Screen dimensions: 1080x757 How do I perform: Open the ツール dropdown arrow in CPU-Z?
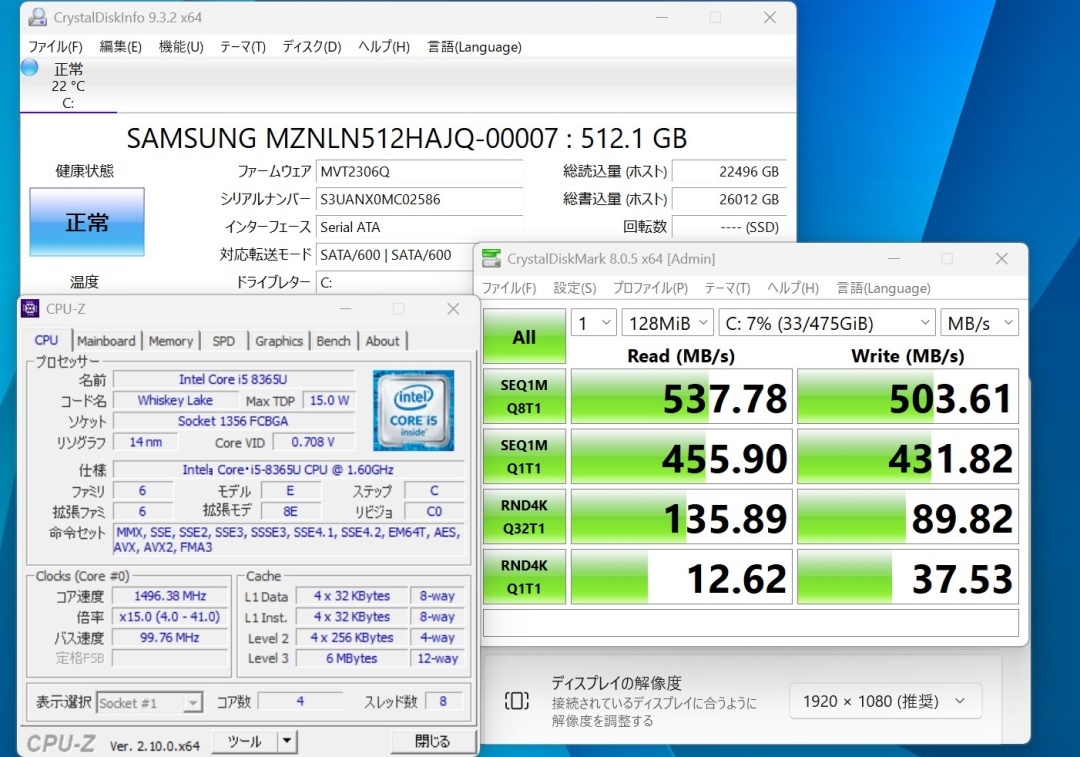[287, 741]
